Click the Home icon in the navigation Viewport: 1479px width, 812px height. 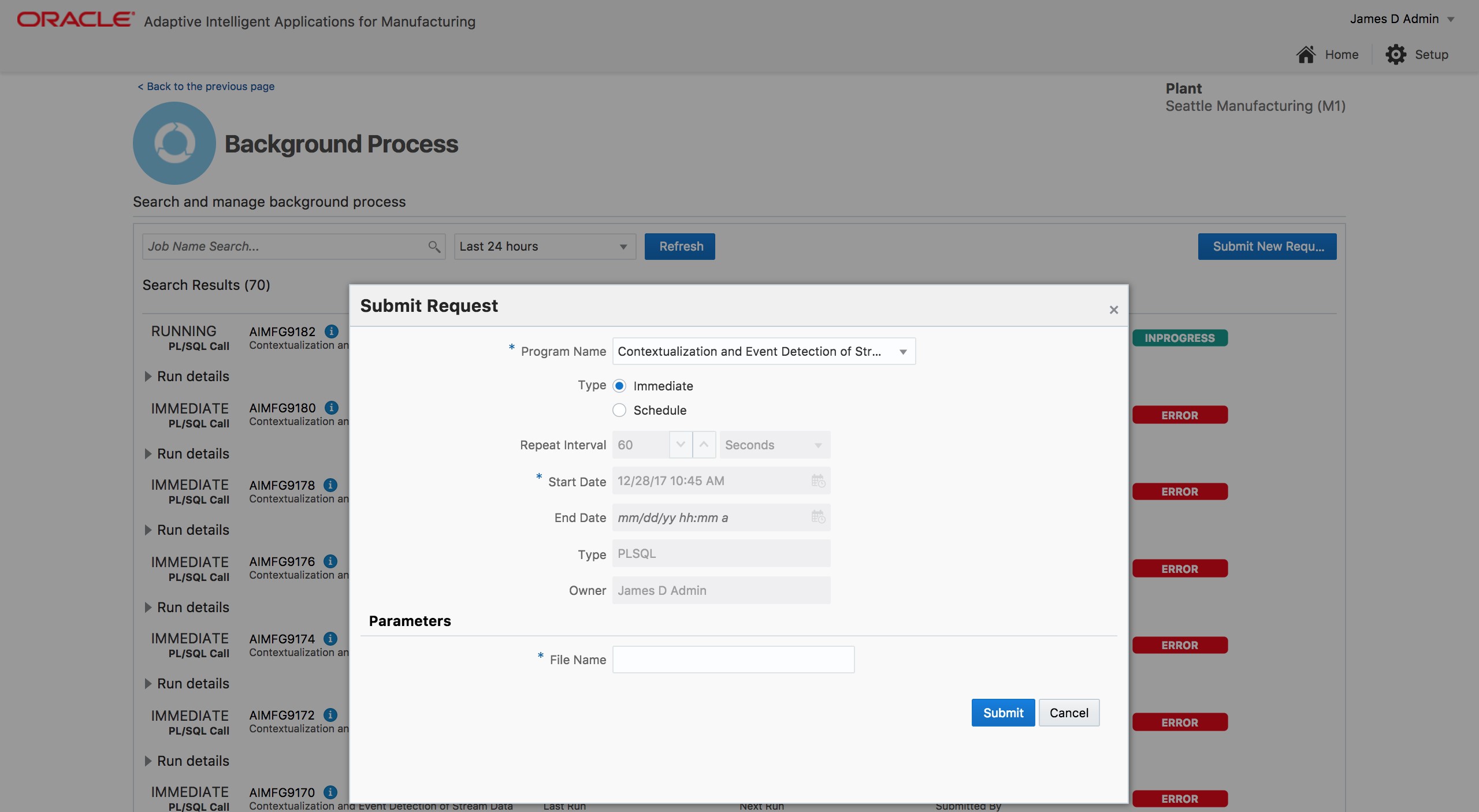tap(1306, 54)
